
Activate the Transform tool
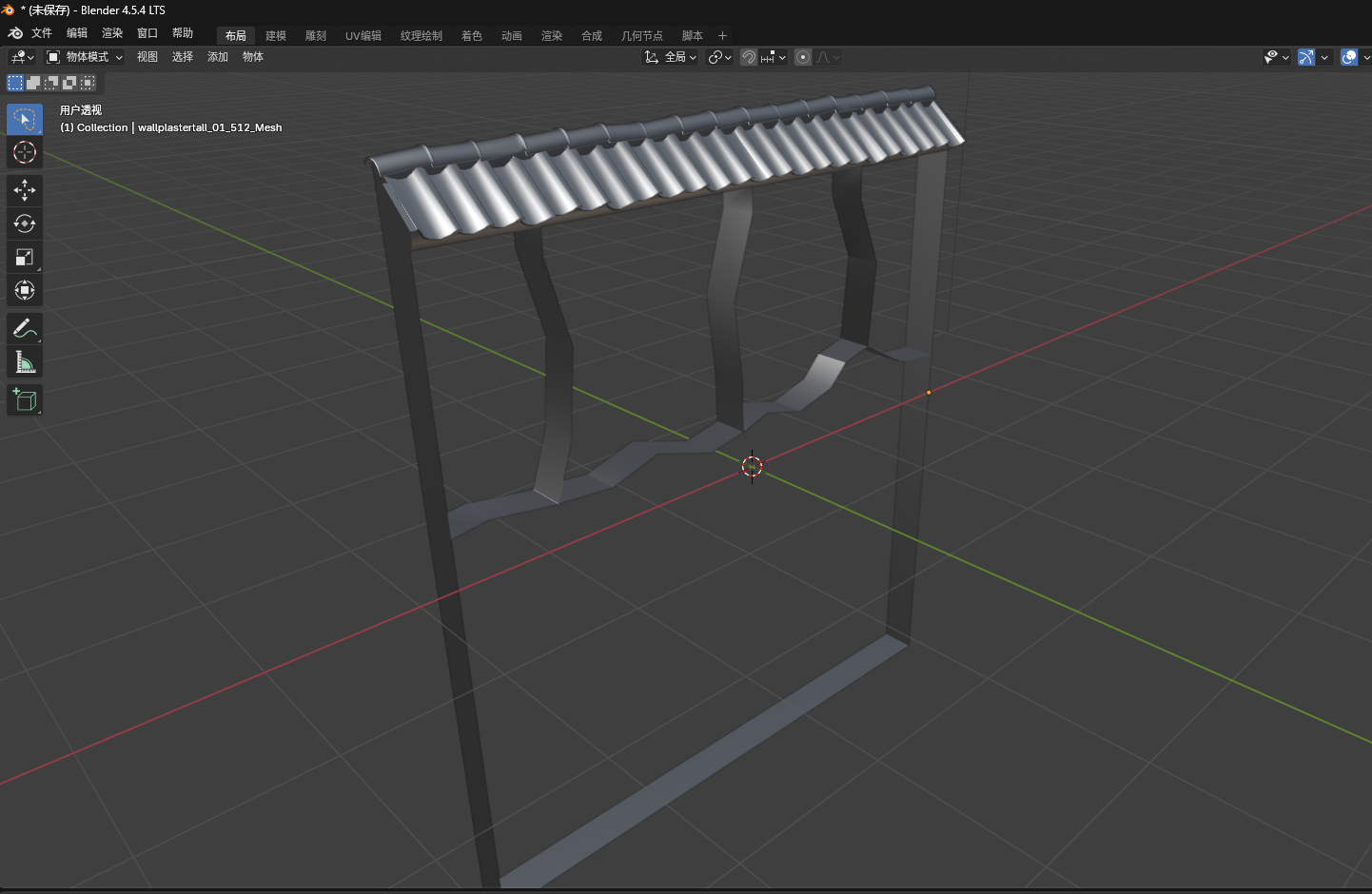point(25,290)
